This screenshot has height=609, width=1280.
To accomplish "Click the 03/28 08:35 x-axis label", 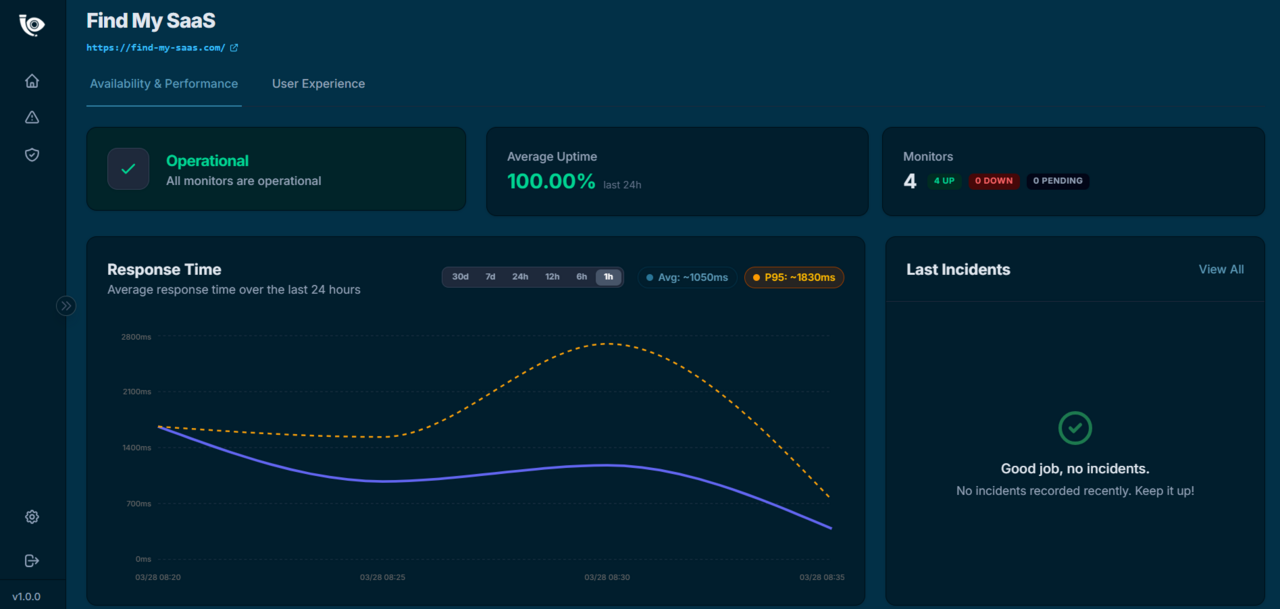I will pyautogui.click(x=822, y=577).
